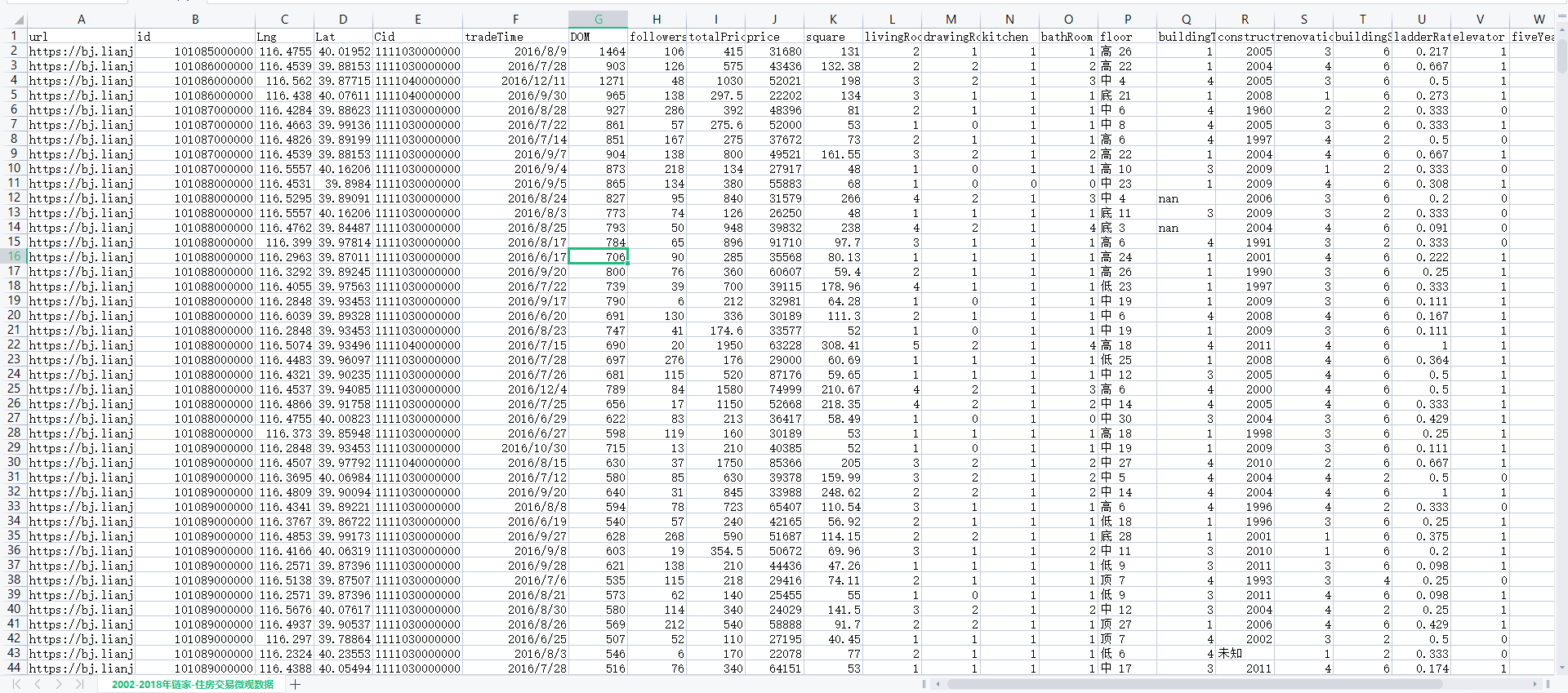
Task: Select row 30 header
Action: 14,462
